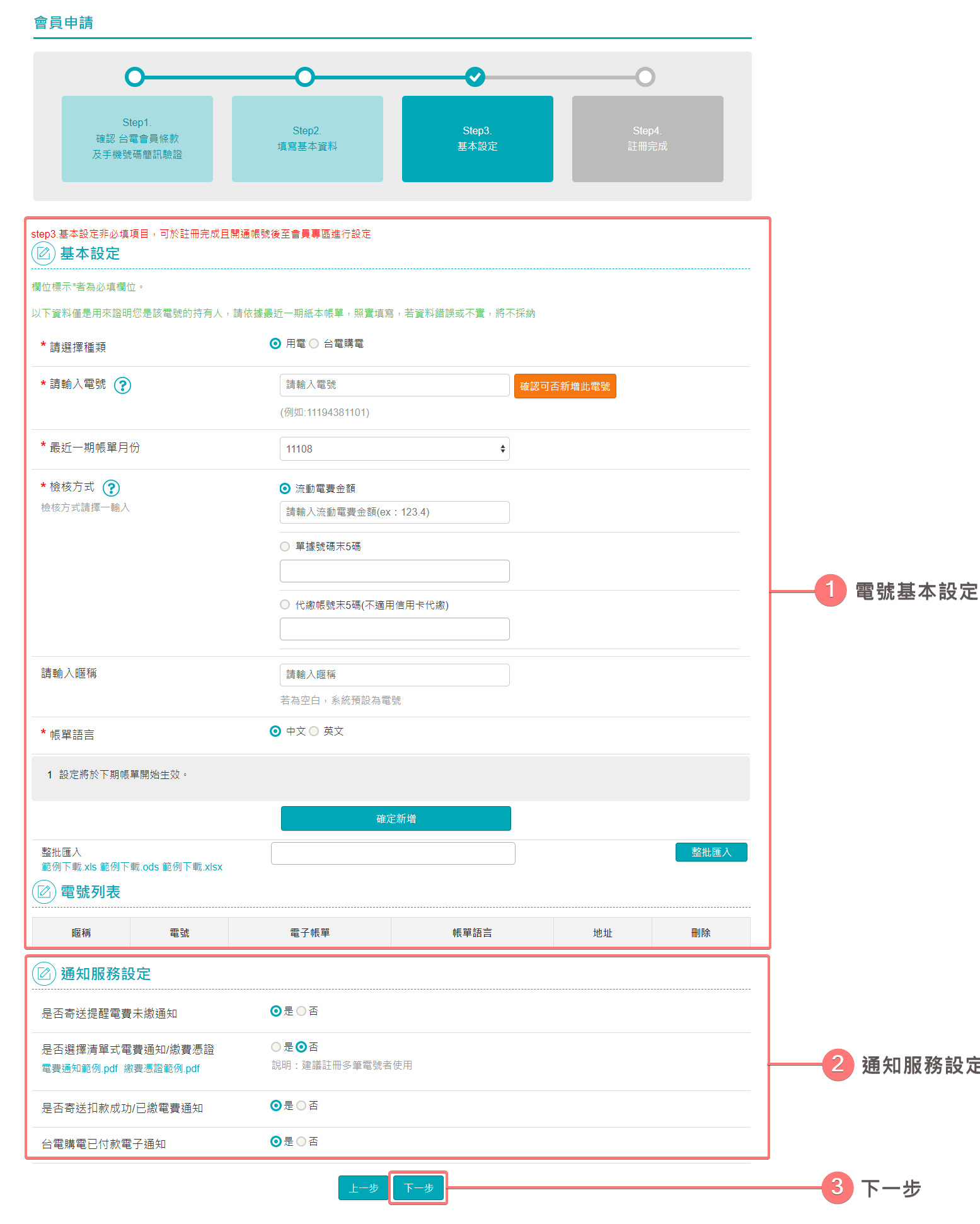The width and height of the screenshot is (980, 1224).
Task: Focus the 單據號碼末5碼 input field
Action: [x=395, y=571]
